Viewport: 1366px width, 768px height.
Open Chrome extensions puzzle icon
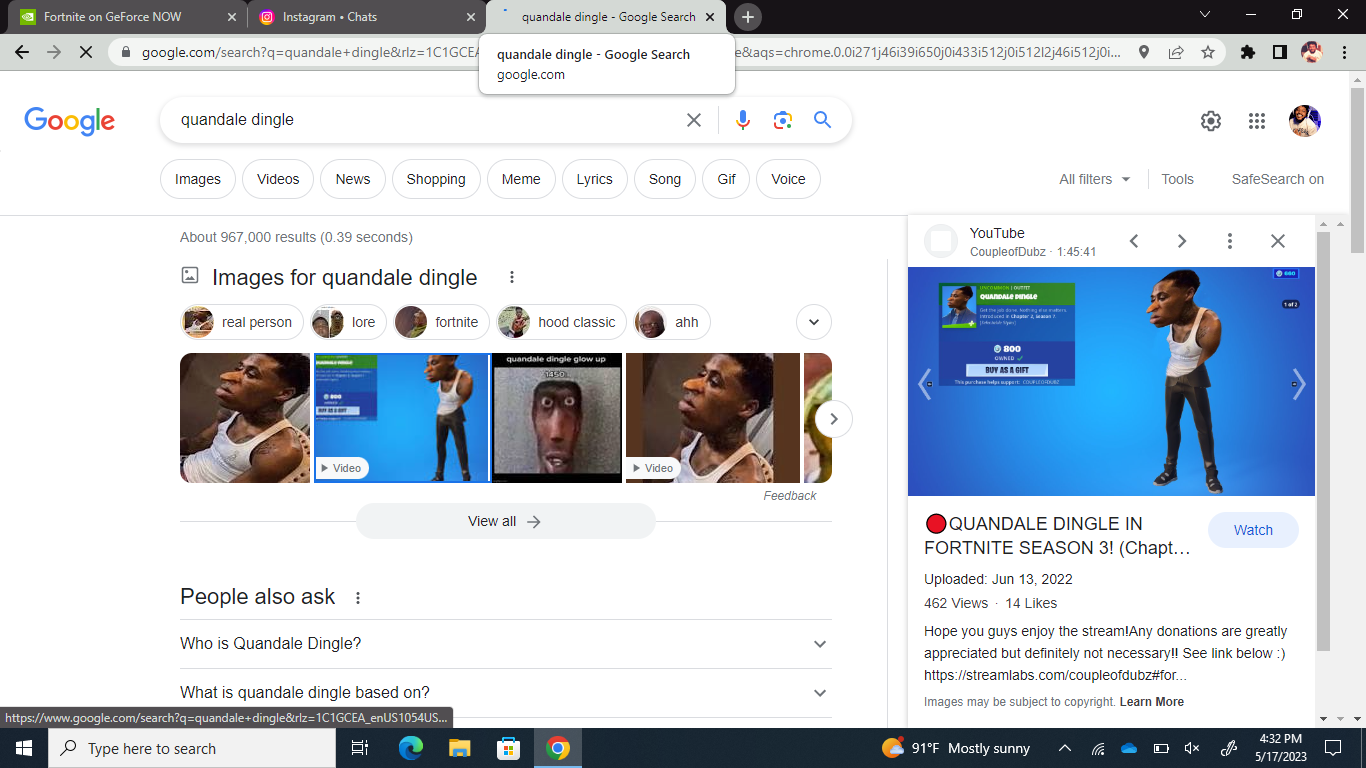point(1247,52)
